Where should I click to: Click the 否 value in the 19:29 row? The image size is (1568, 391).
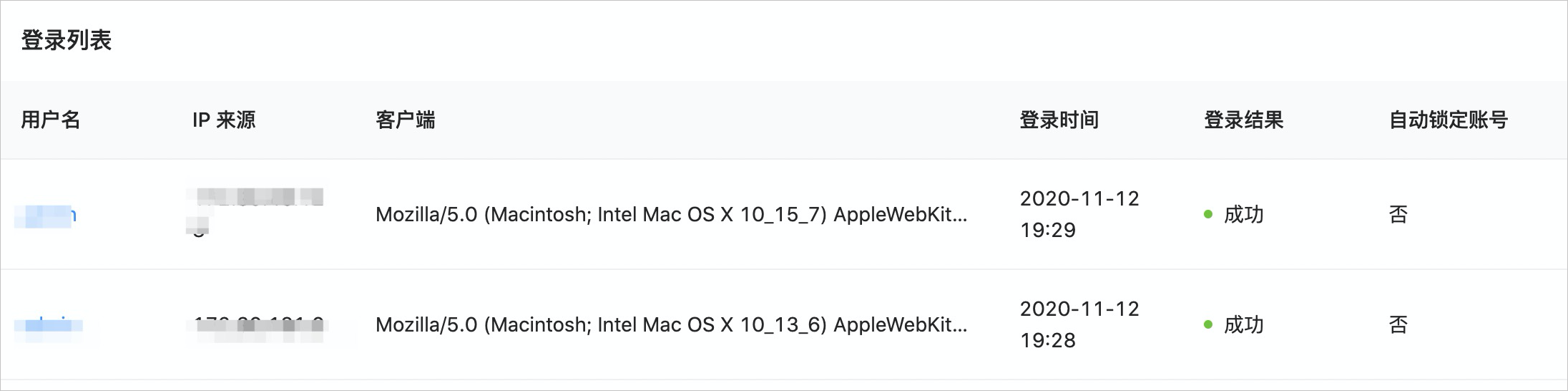[x=1398, y=214]
